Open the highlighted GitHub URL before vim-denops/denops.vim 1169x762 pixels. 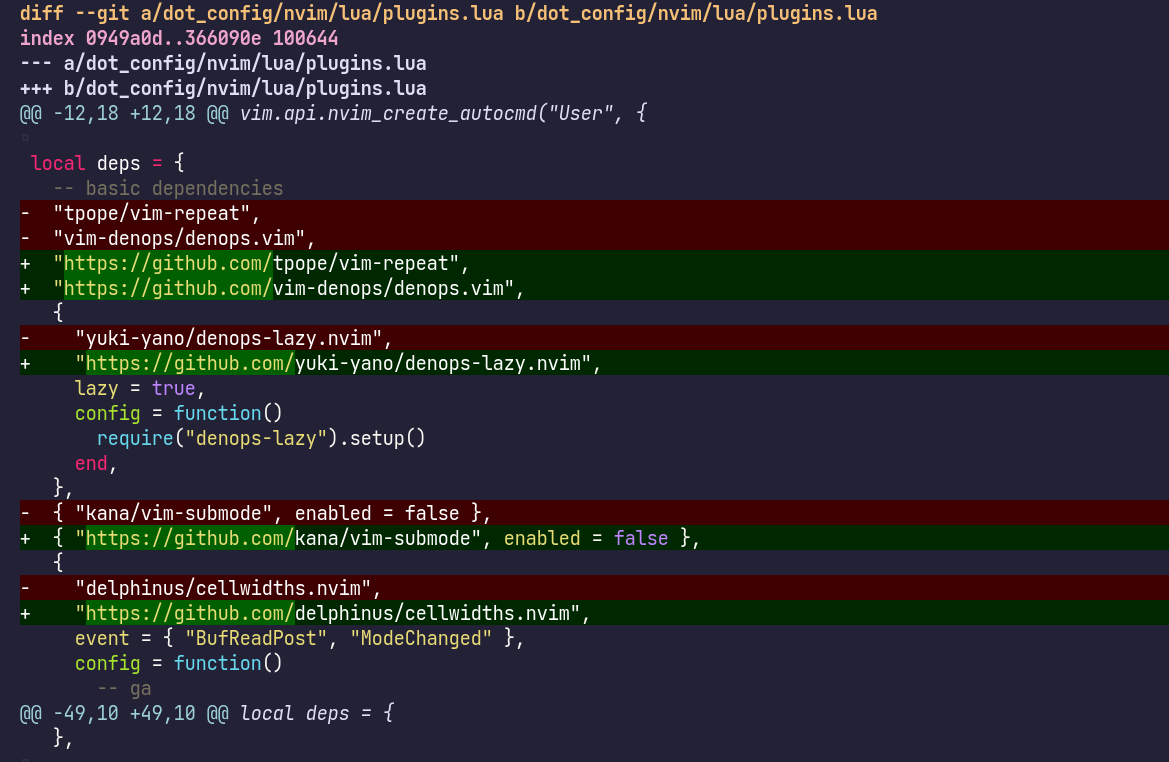pyautogui.click(x=168, y=288)
